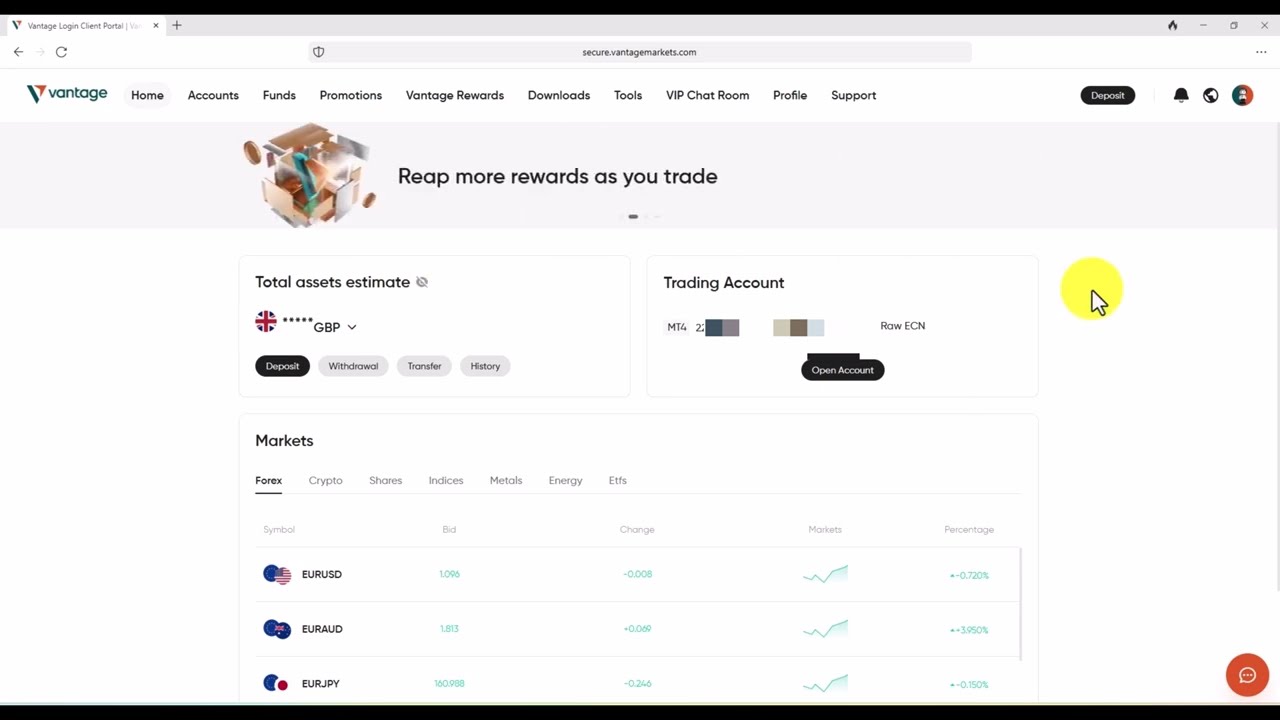Click the address bar URL field
This screenshot has height=720, width=1280.
(640, 52)
